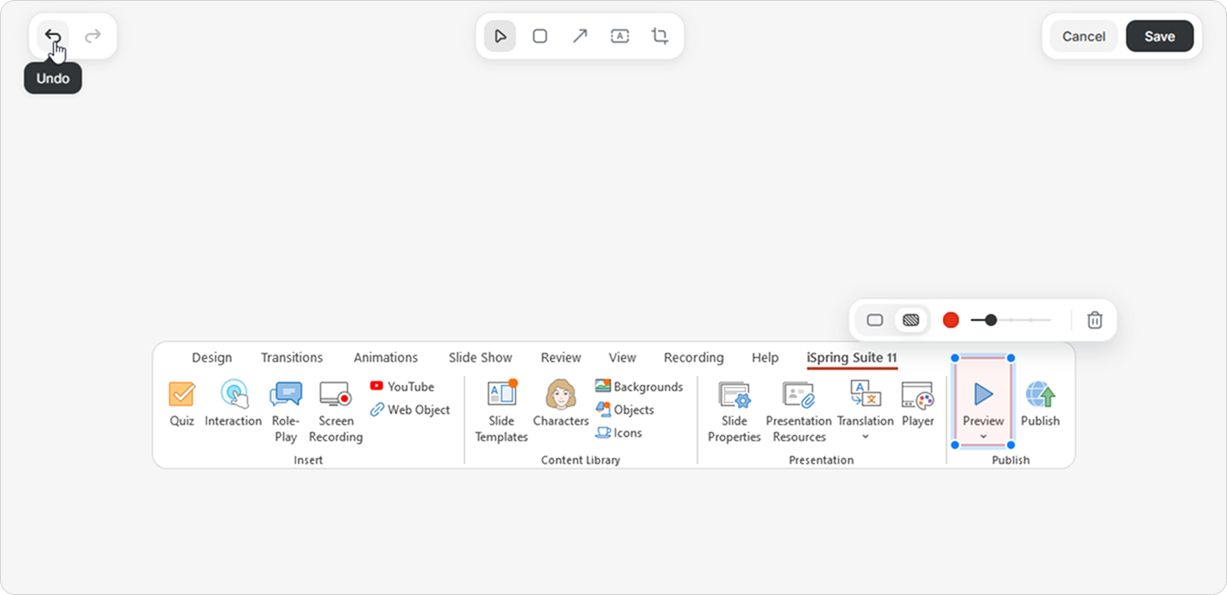Click the top-left resize handle of selection

pyautogui.click(x=956, y=358)
